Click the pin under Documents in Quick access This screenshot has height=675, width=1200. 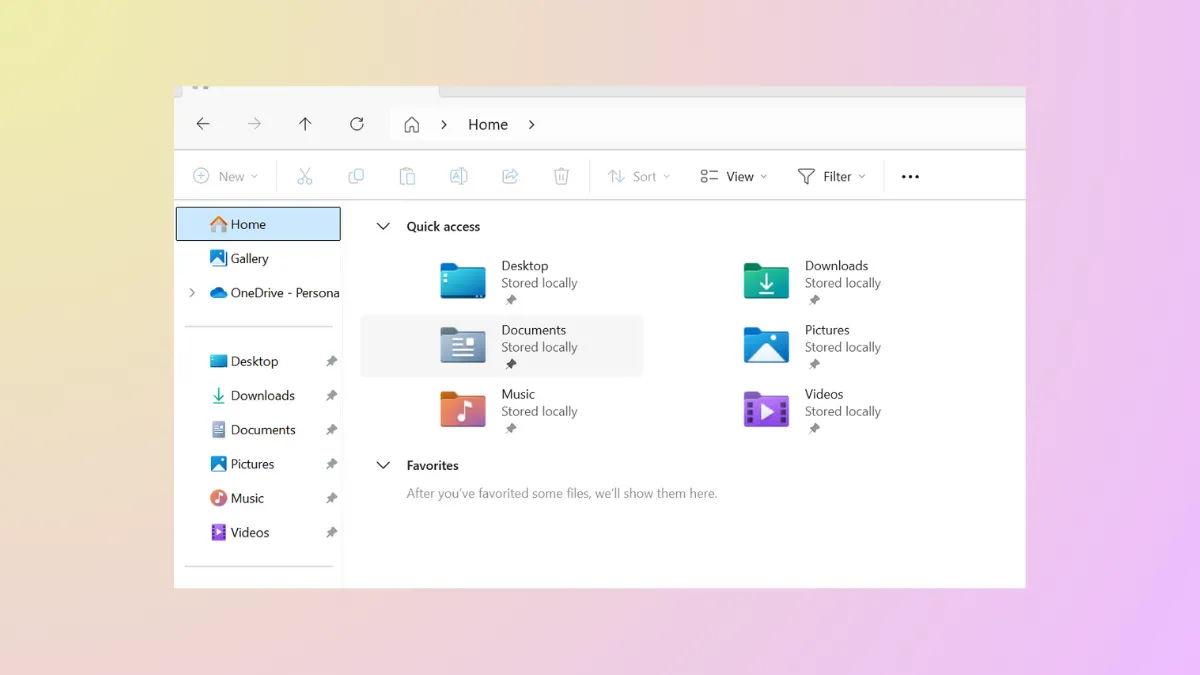click(x=510, y=365)
